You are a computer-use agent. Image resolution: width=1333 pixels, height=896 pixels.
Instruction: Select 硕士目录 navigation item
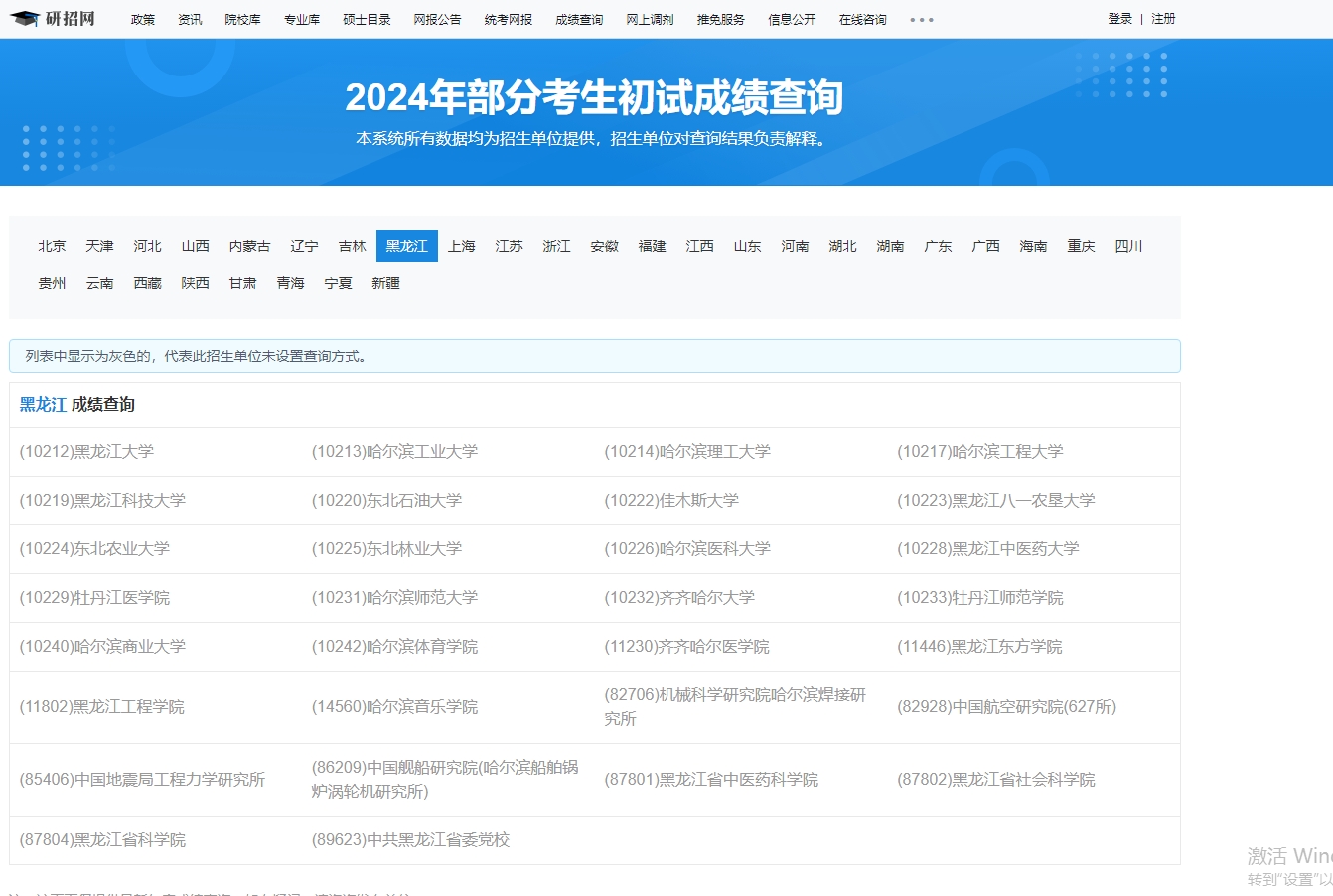tap(367, 19)
